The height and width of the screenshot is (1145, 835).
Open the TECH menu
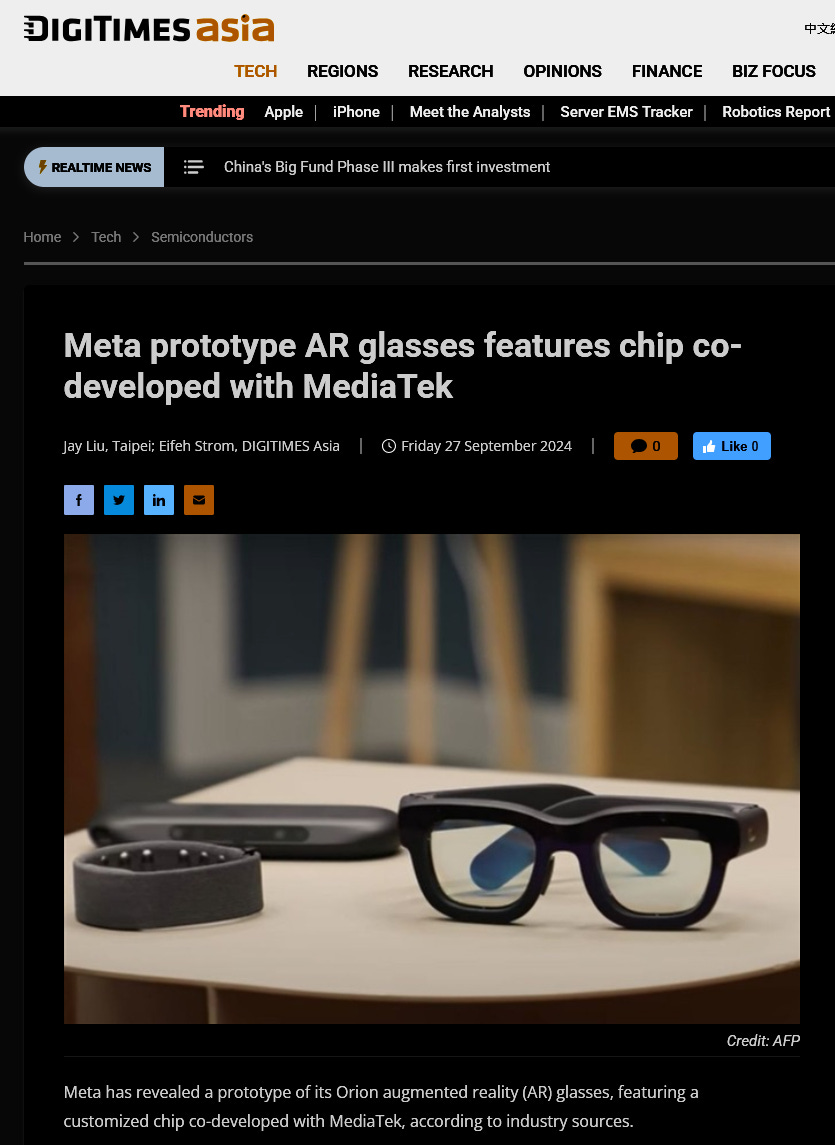(256, 71)
